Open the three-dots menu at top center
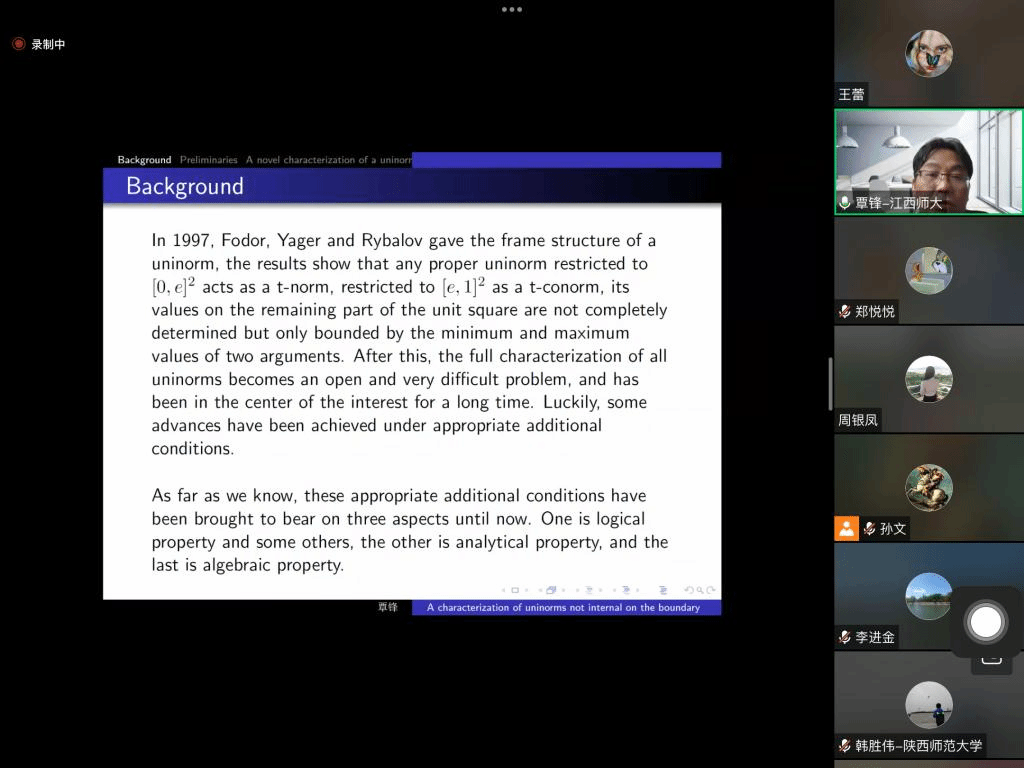Screen dimensions: 1024x768 click(512, 10)
